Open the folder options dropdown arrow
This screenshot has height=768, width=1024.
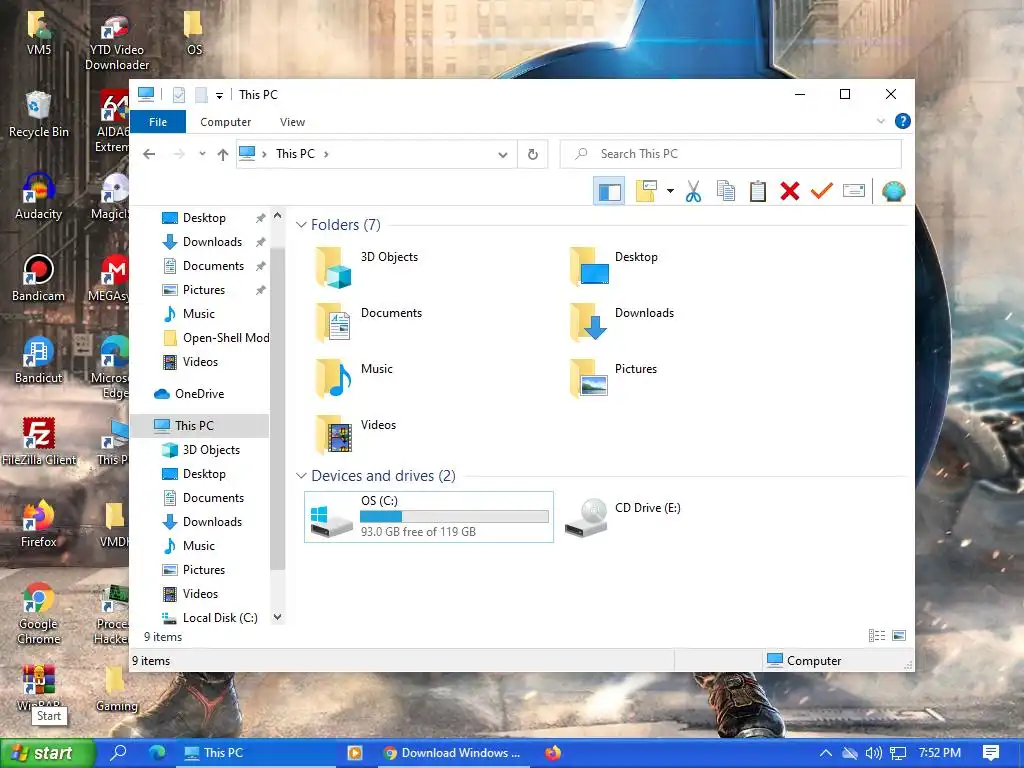pos(670,191)
